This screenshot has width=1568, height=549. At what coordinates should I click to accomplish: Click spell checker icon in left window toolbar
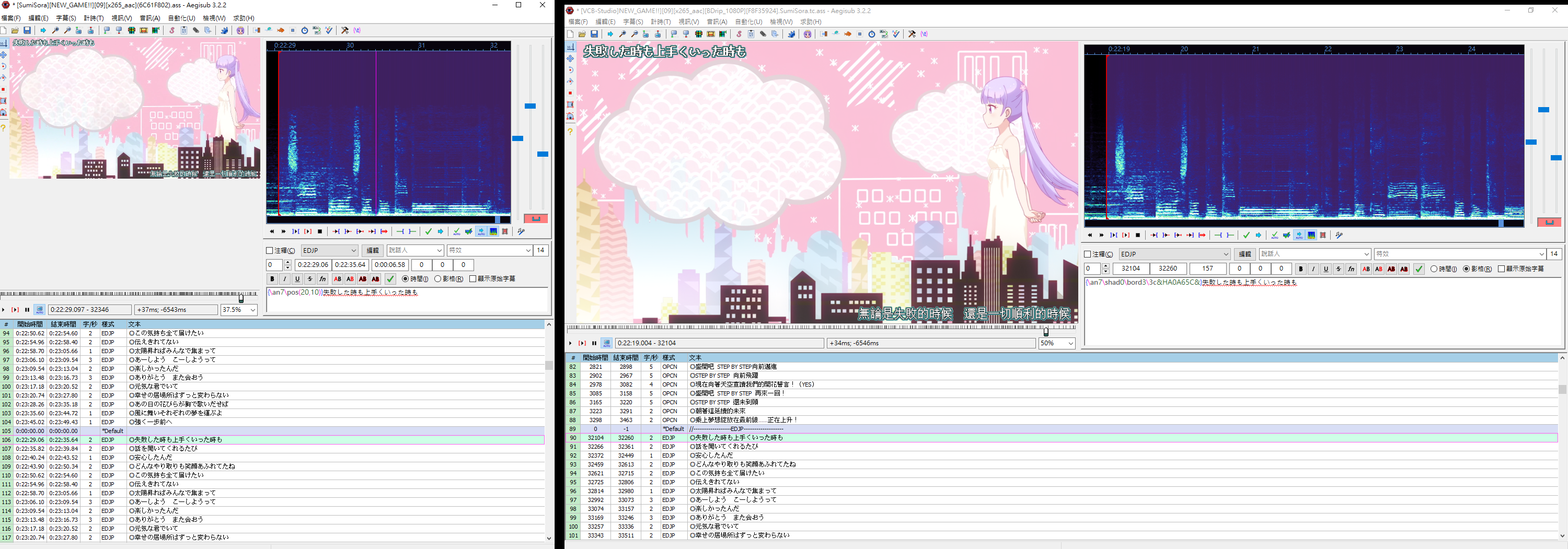point(329,30)
